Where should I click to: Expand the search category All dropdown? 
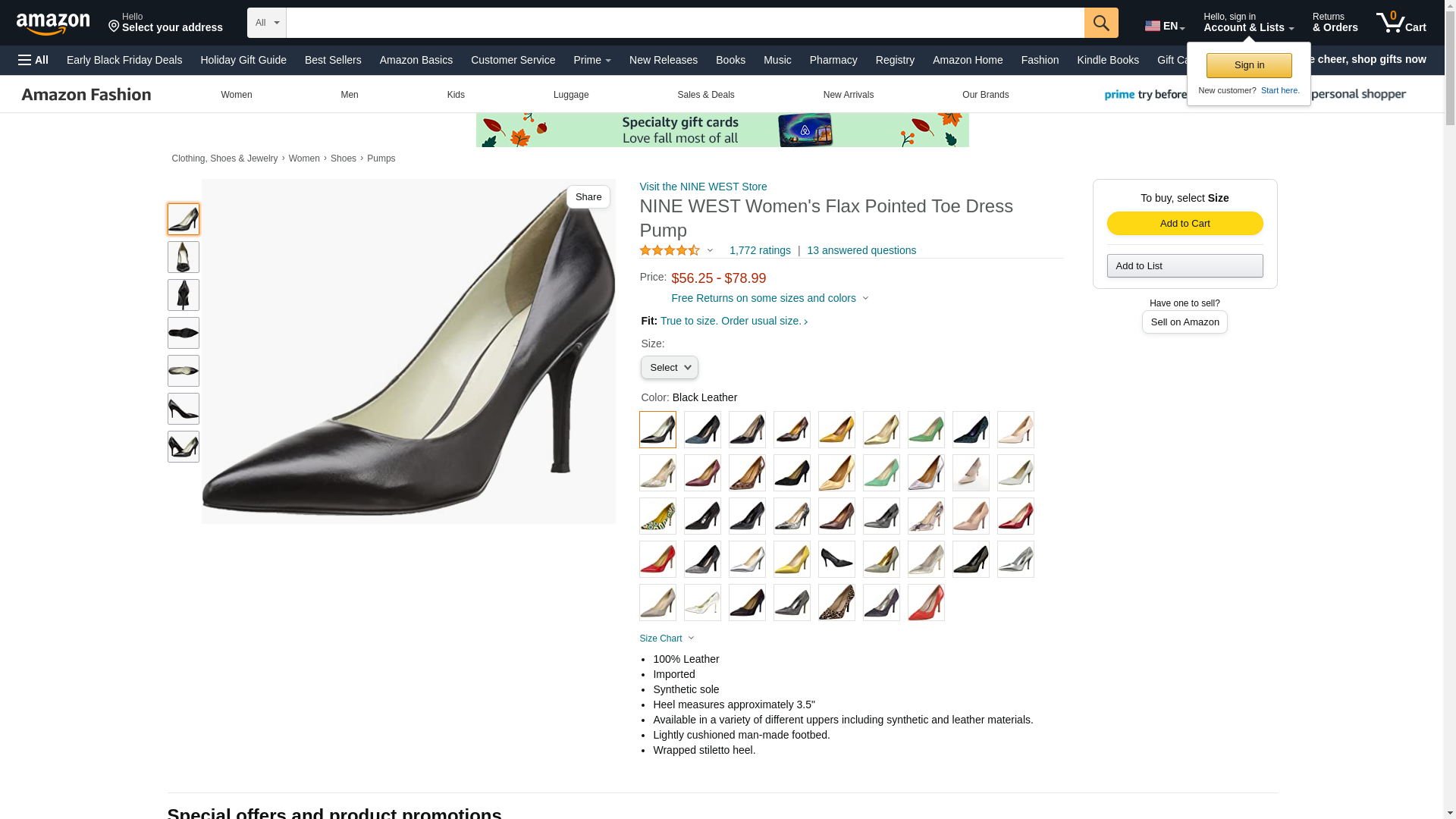[266, 23]
